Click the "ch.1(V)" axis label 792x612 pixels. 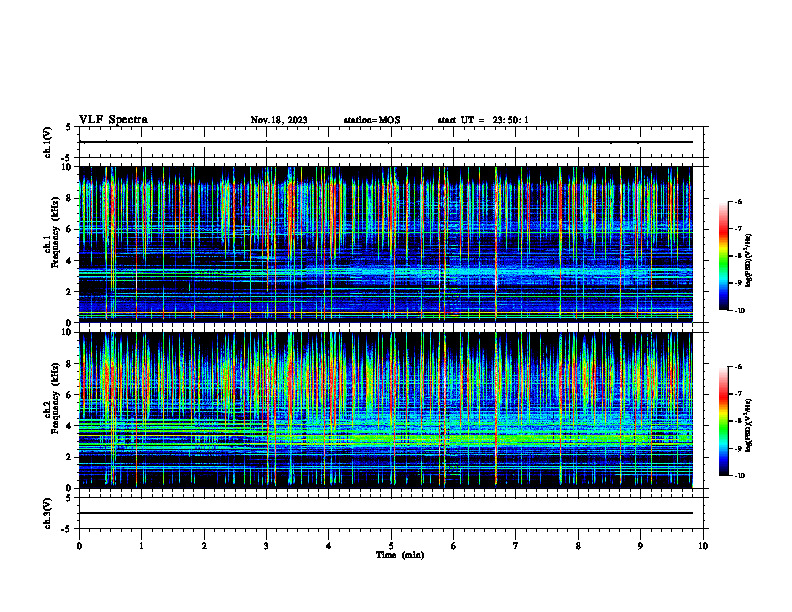click(x=48, y=142)
